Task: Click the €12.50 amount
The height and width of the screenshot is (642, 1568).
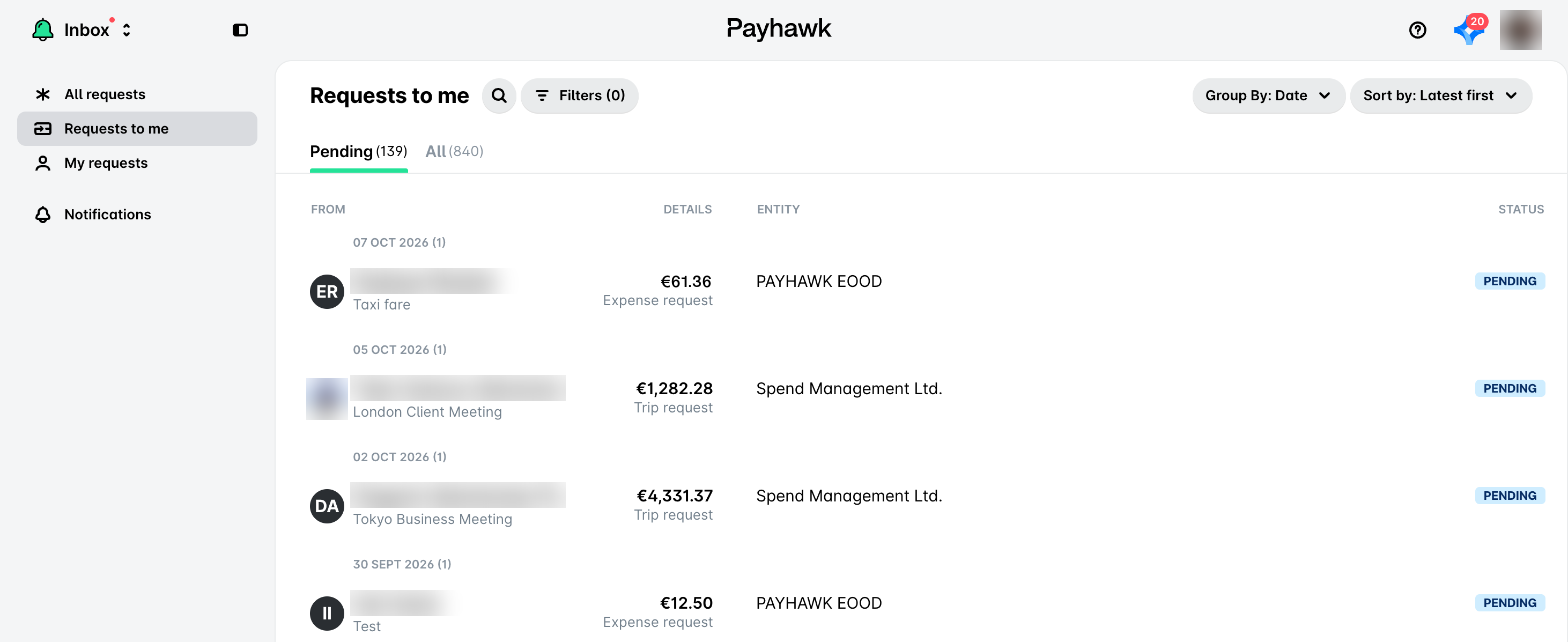Action: pos(686,603)
